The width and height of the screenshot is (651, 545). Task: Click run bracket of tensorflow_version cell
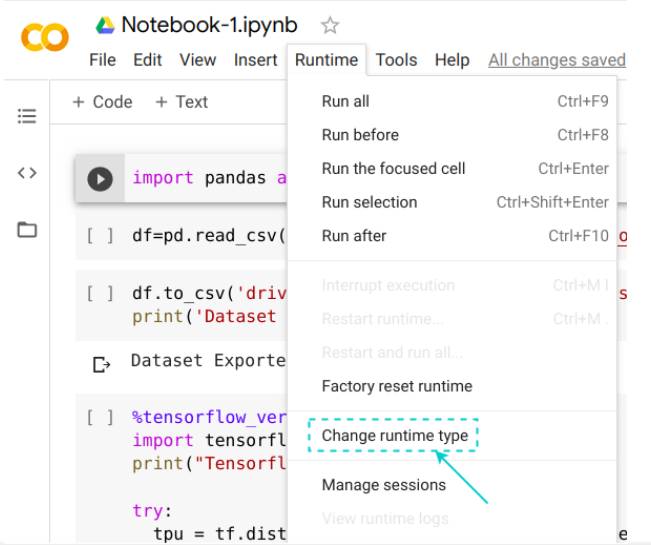(100, 417)
